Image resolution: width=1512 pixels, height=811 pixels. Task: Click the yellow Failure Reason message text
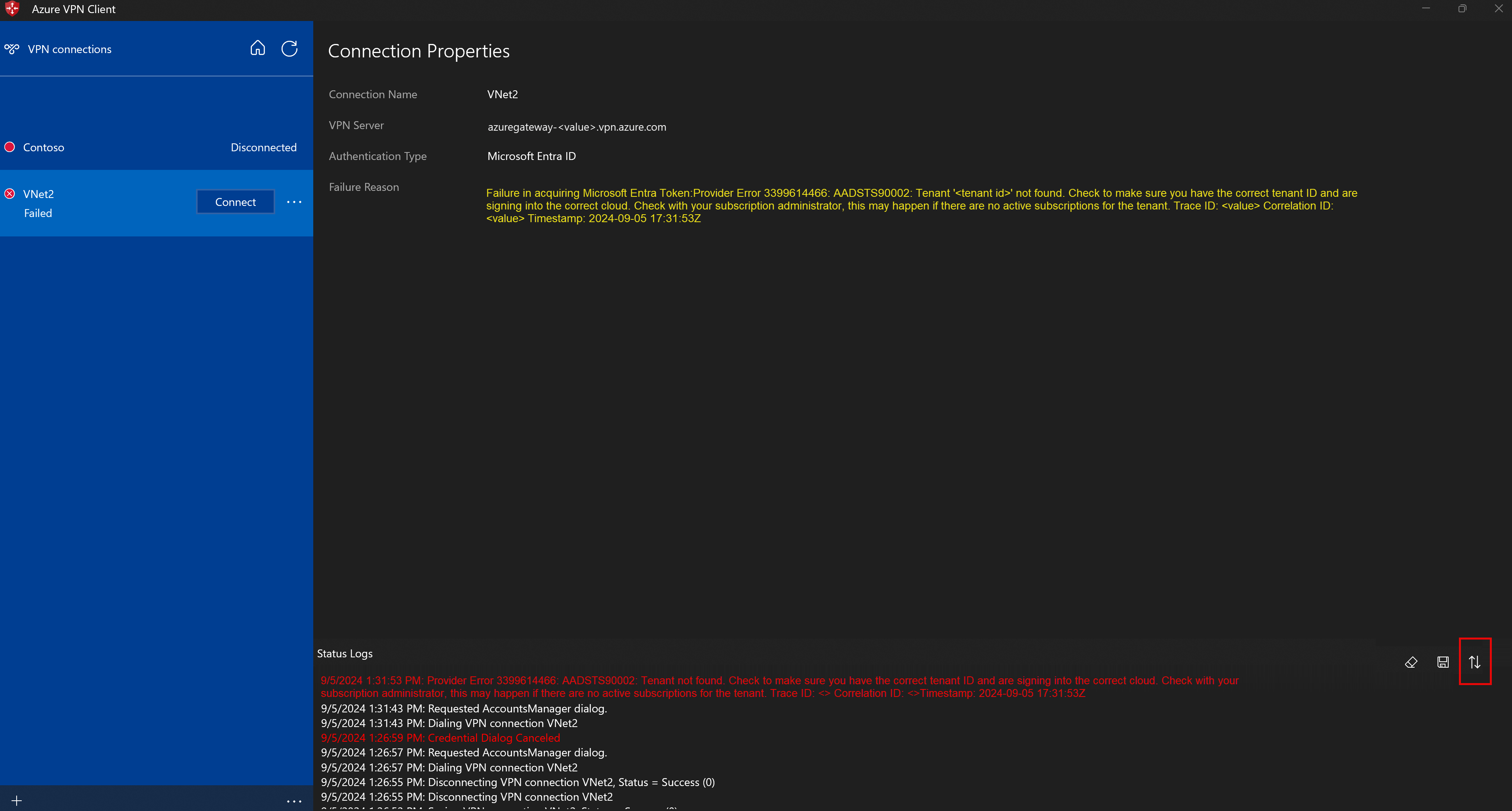[922, 206]
